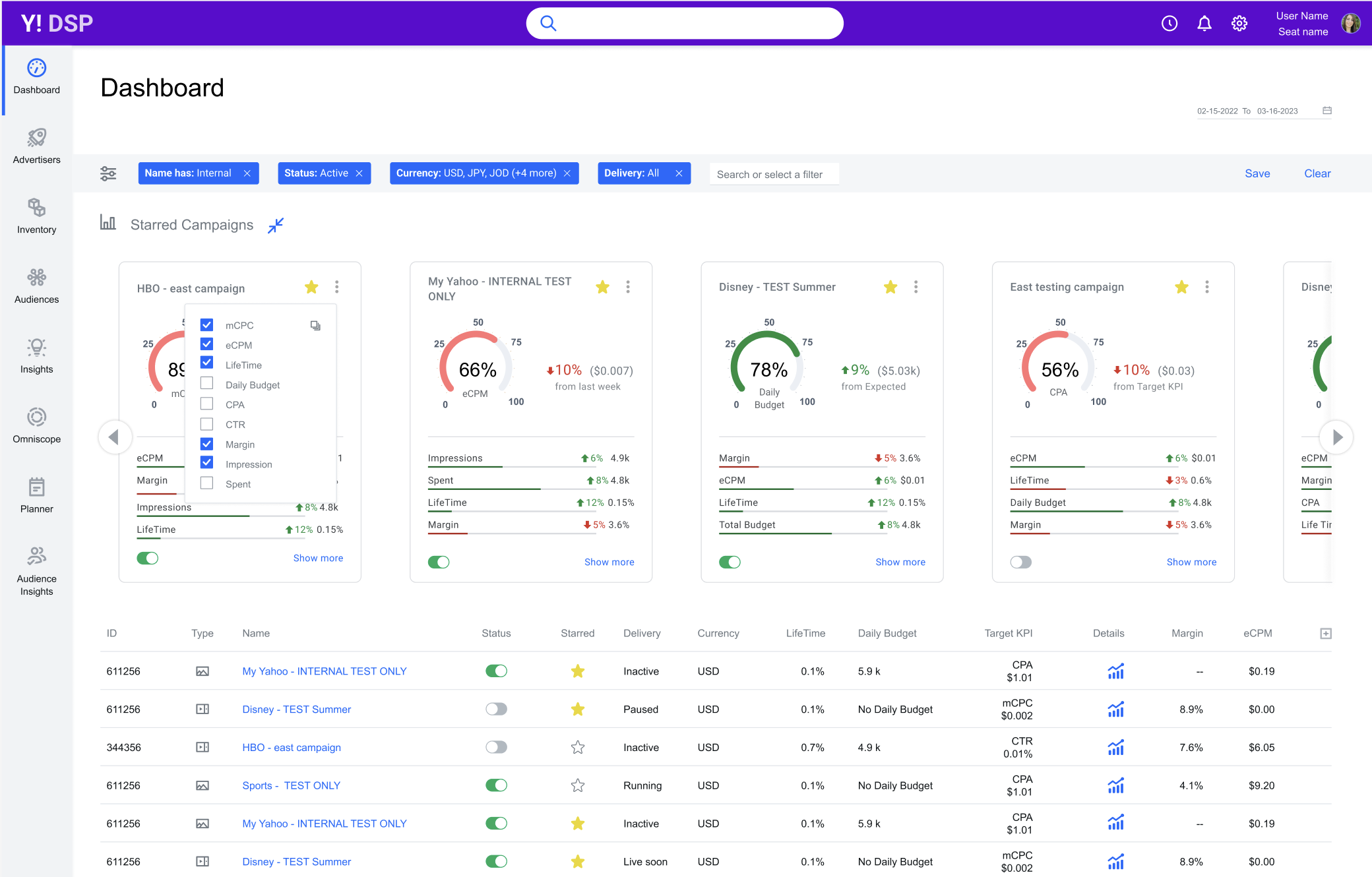Open Audience Insights section
The width and height of the screenshot is (1372, 877).
37,571
